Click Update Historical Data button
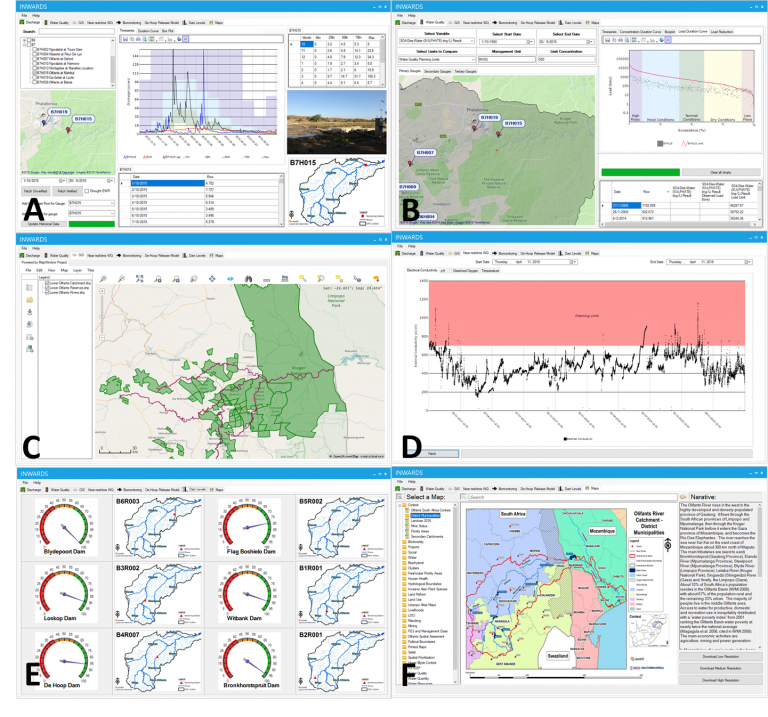Screen dimensions: 768x717 coord(44,224)
